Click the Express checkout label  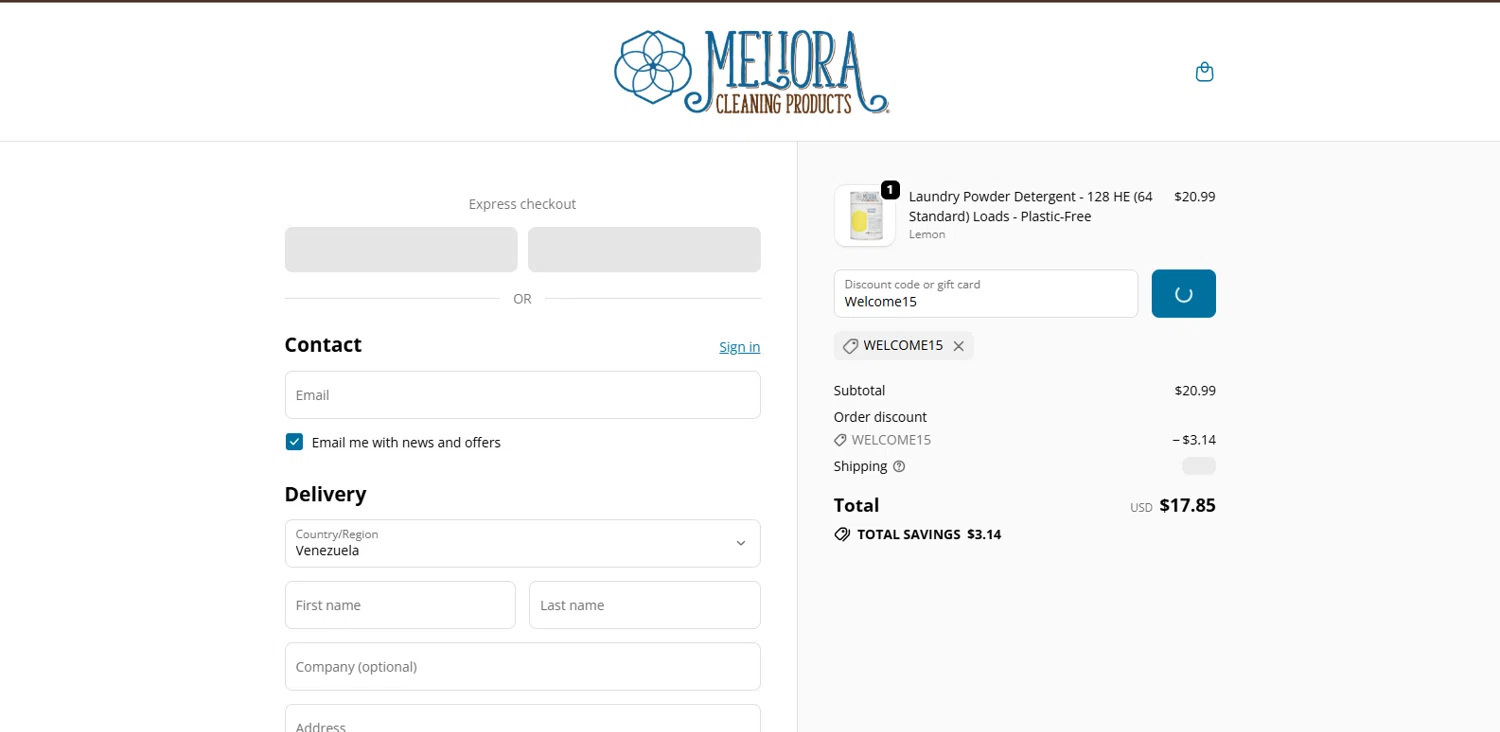coord(522,204)
